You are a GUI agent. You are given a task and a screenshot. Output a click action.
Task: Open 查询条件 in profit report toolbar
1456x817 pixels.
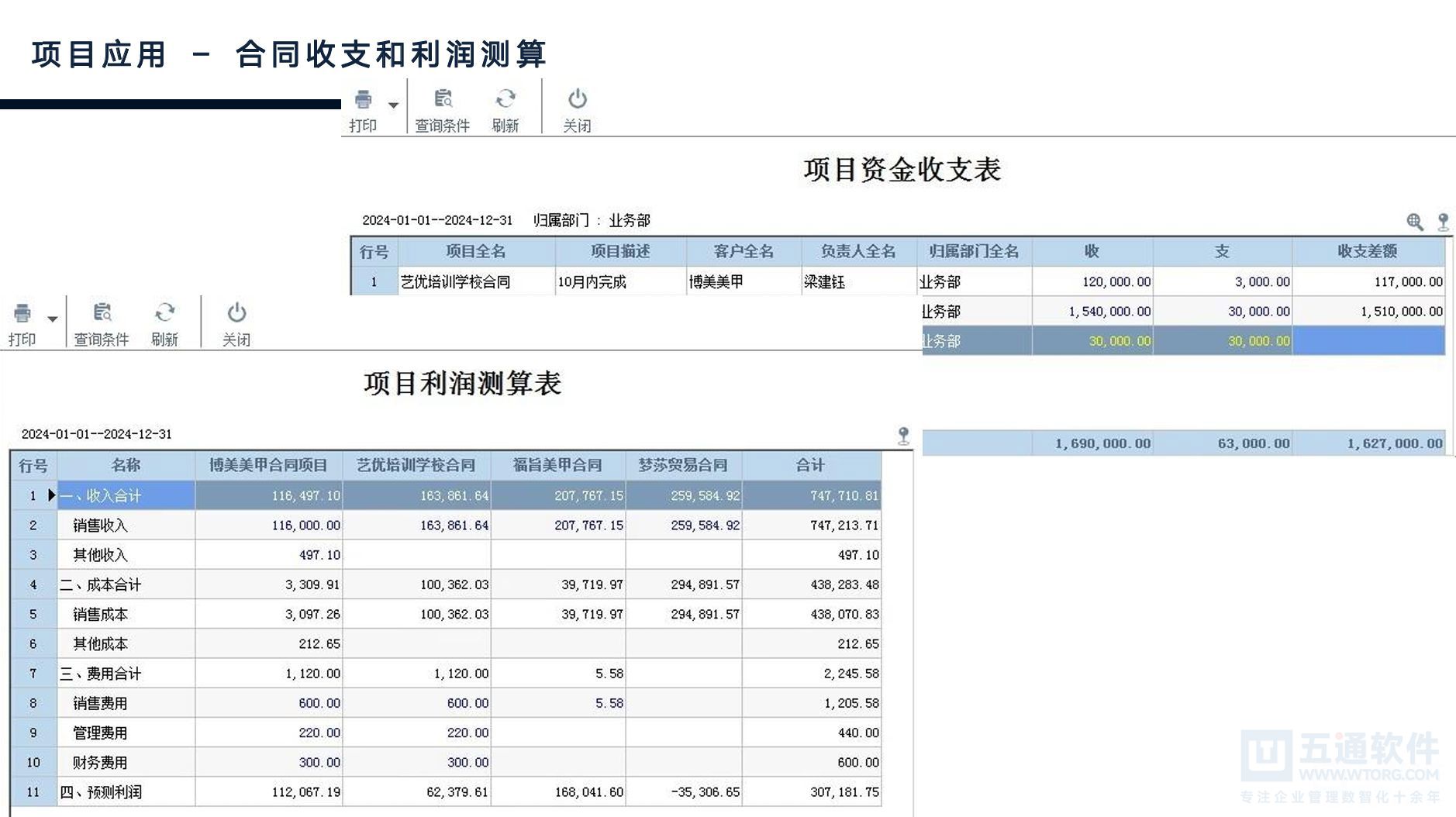point(102,325)
